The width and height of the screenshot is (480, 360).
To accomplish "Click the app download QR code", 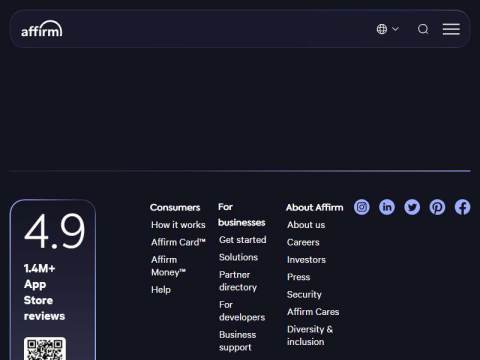I will [45, 349].
